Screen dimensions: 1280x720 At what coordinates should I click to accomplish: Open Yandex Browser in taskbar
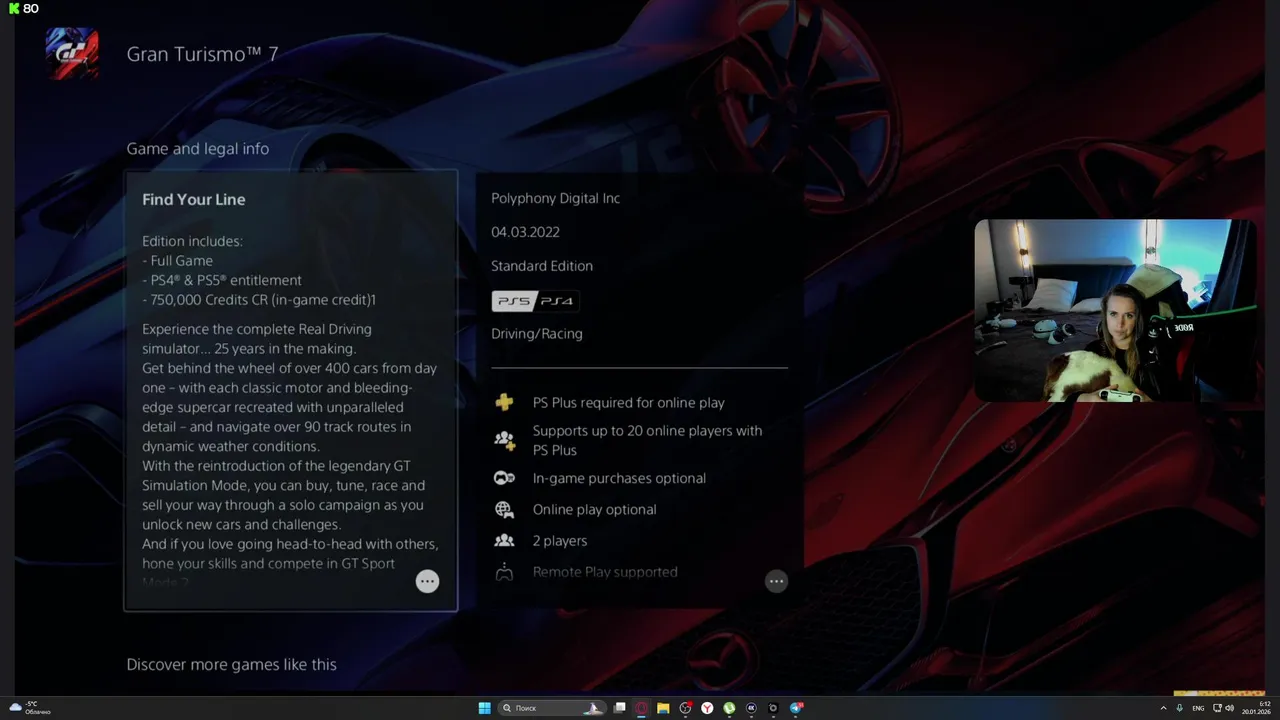tap(707, 708)
